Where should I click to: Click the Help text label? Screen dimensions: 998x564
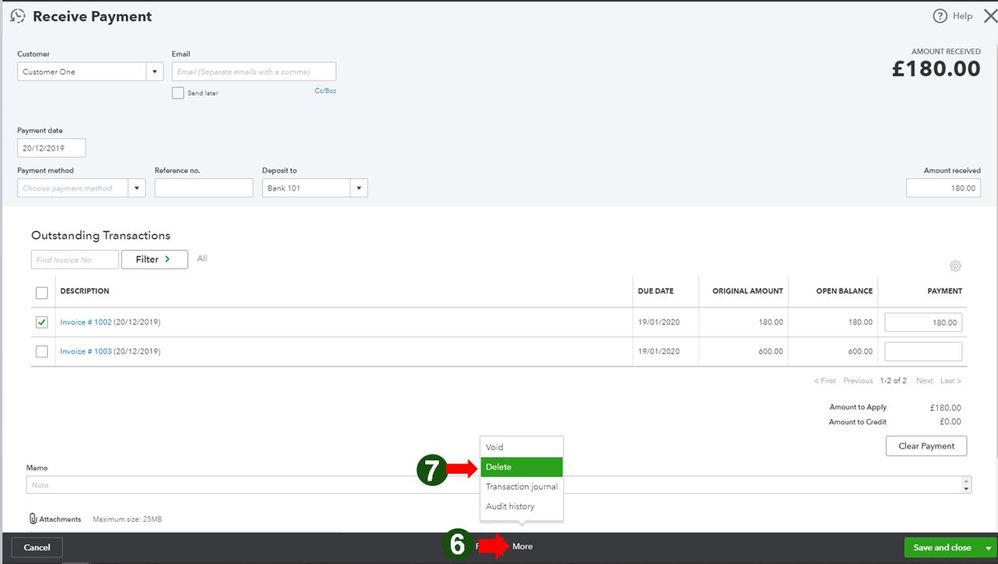pos(962,16)
